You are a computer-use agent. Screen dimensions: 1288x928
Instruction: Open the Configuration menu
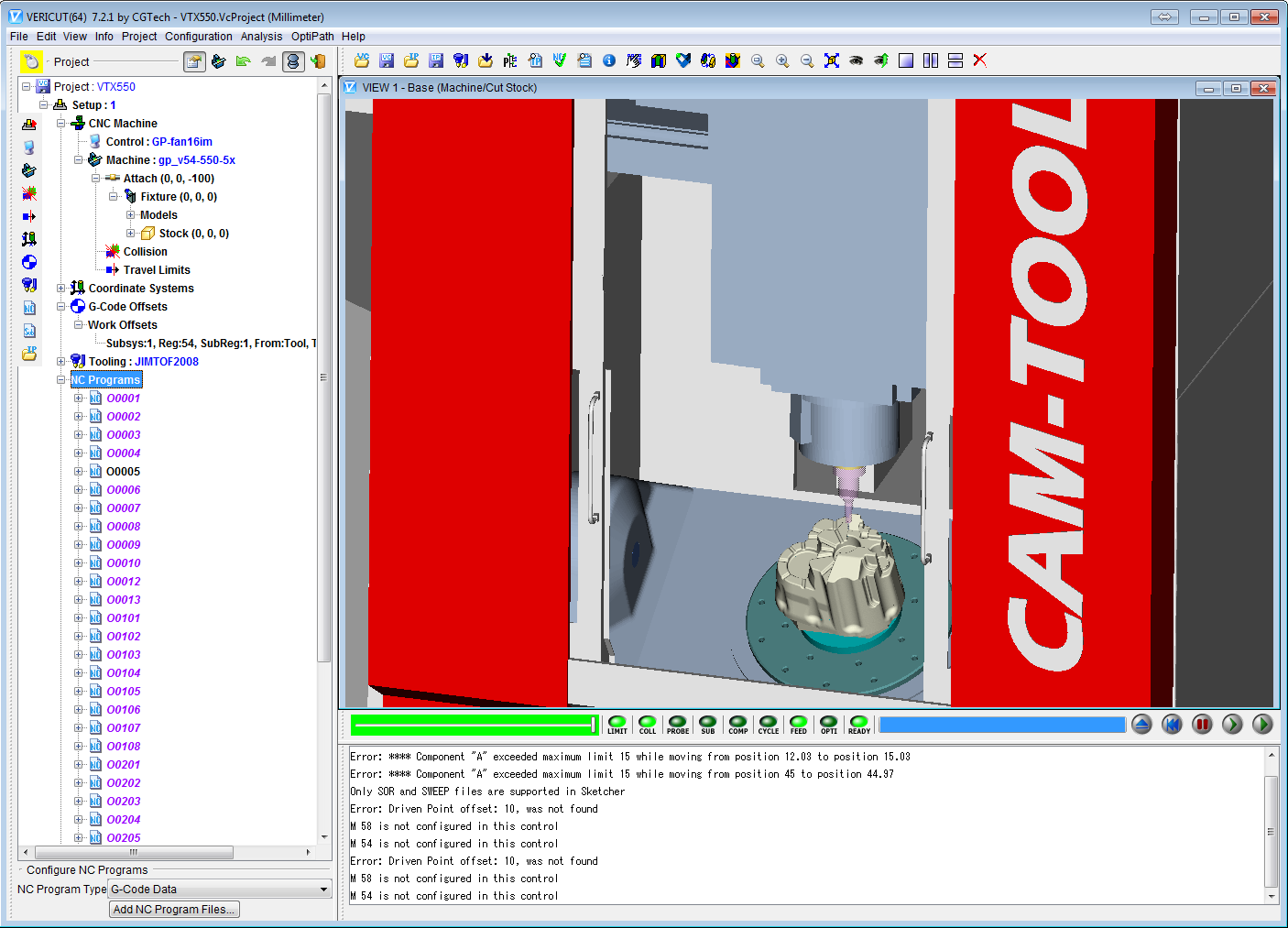(199, 37)
